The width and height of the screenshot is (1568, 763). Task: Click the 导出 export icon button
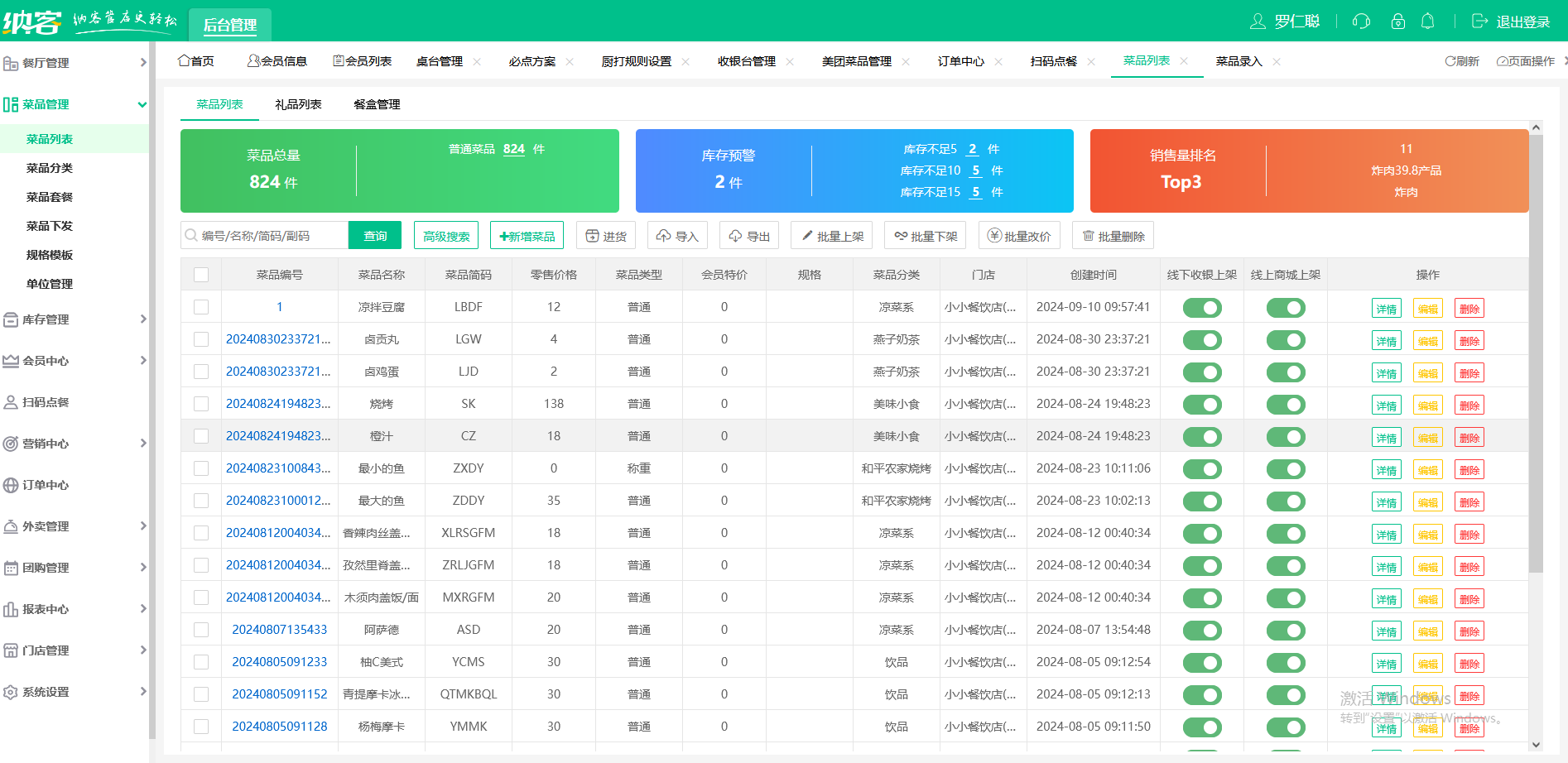click(748, 235)
